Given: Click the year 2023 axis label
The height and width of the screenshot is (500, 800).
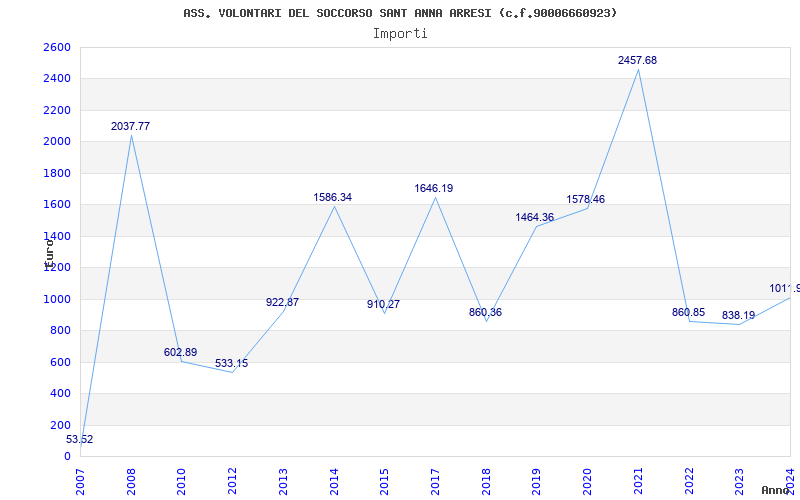Looking at the screenshot, I should 740,481.
